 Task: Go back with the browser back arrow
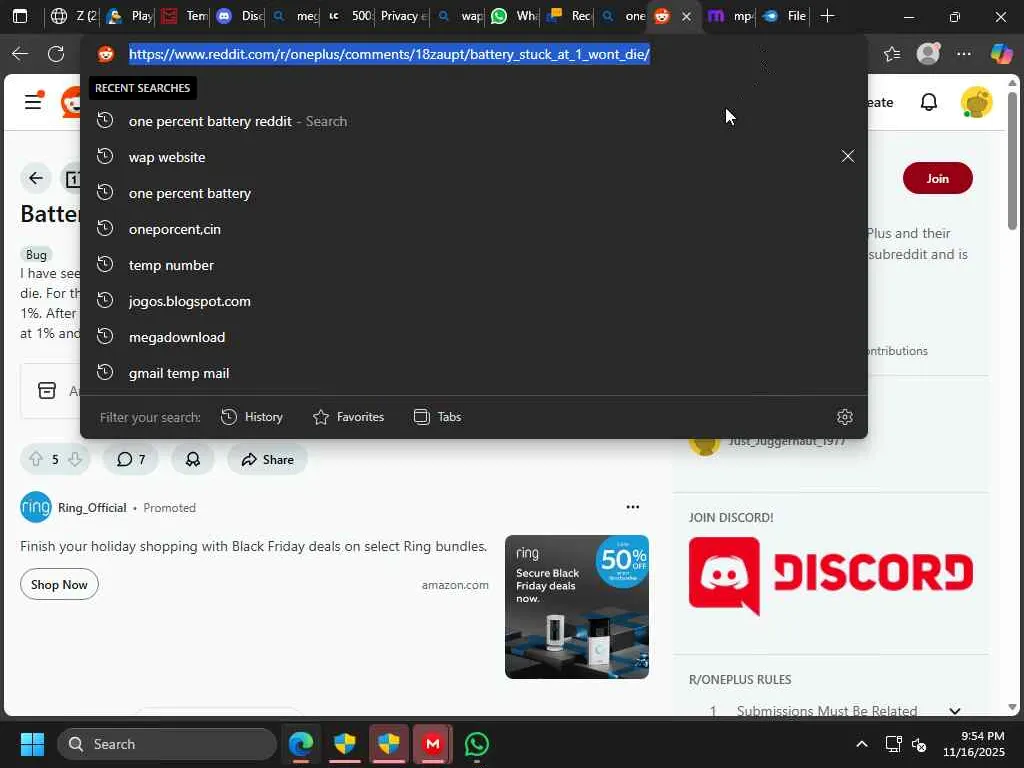coord(20,54)
